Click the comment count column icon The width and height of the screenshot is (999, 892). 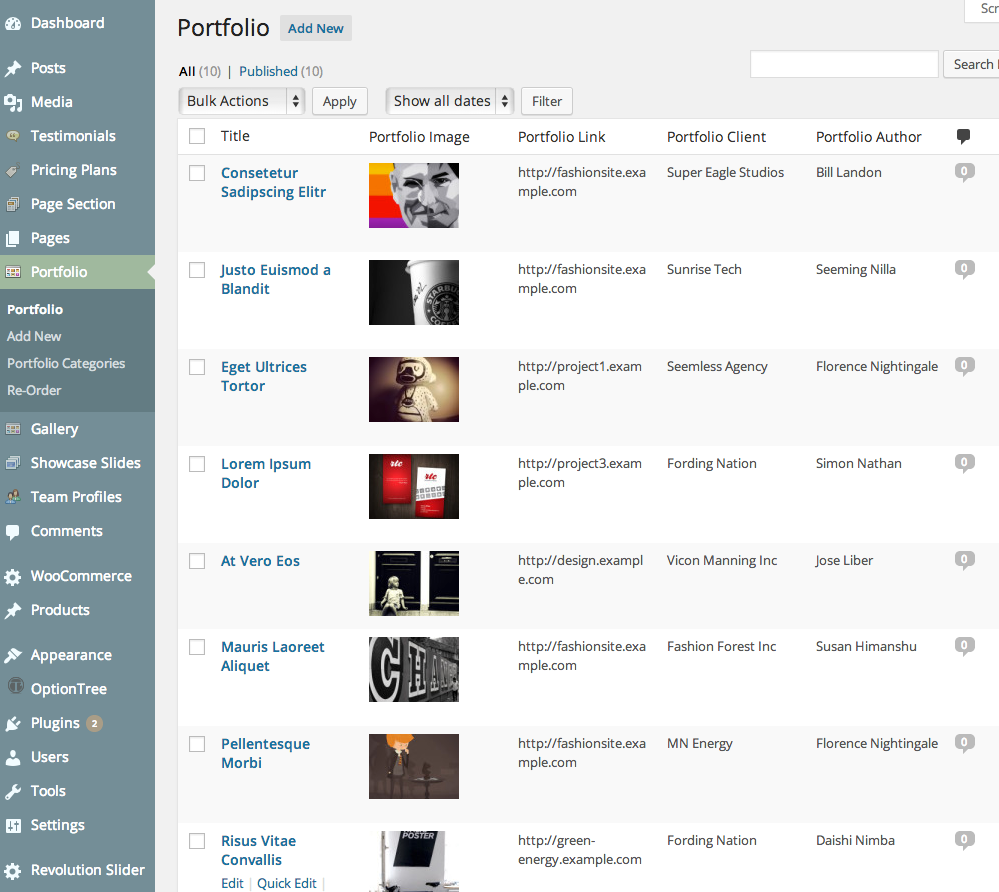click(x=963, y=136)
